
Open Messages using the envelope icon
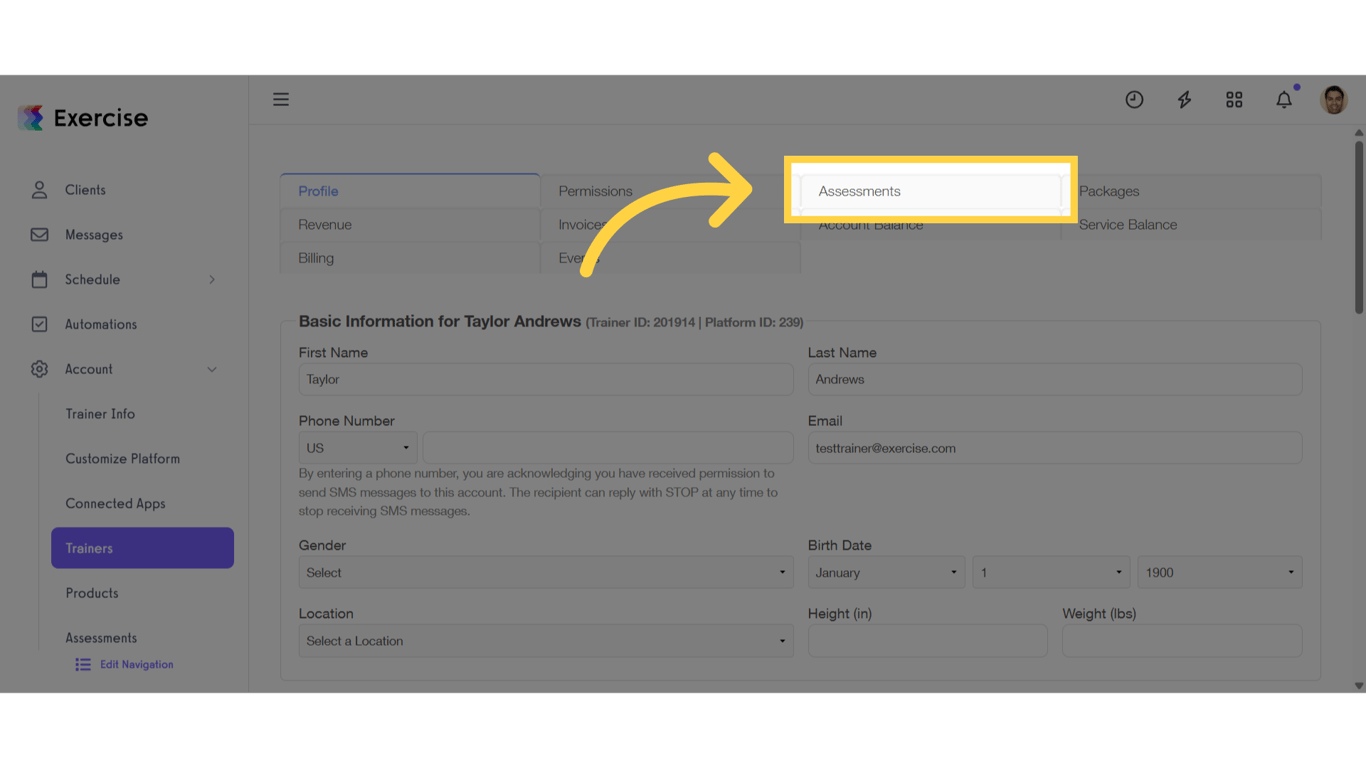[x=39, y=234]
